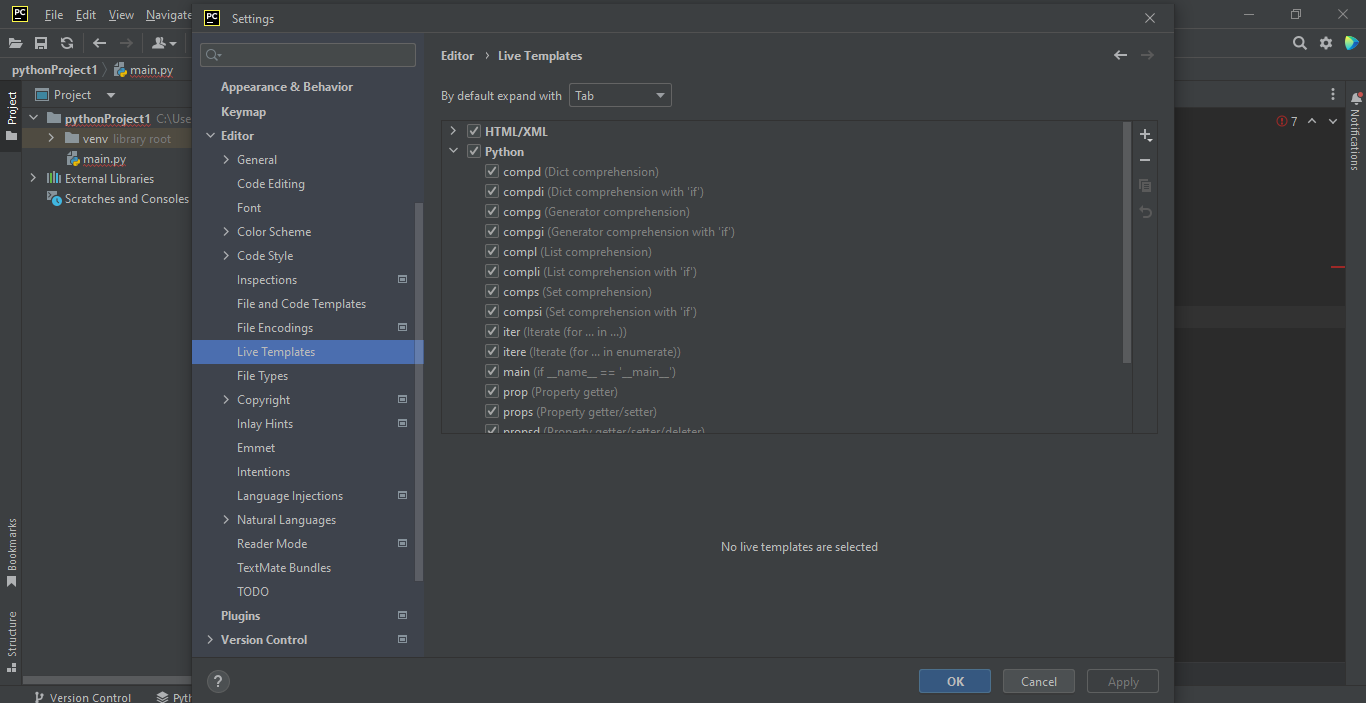Confirm settings by clicking OK
Viewport: 1366px width, 703px height.
tap(954, 681)
